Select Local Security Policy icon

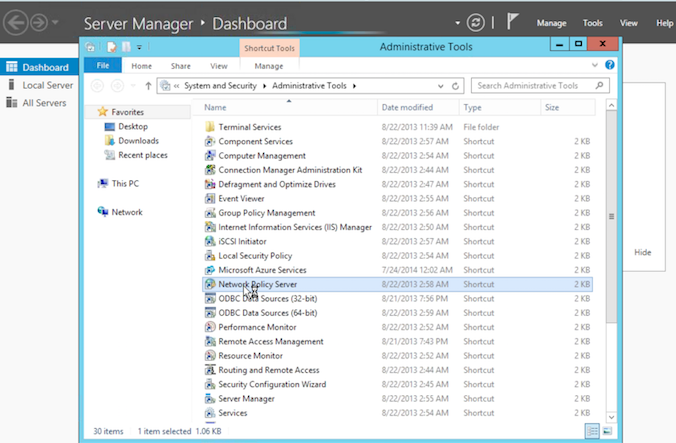tap(210, 256)
